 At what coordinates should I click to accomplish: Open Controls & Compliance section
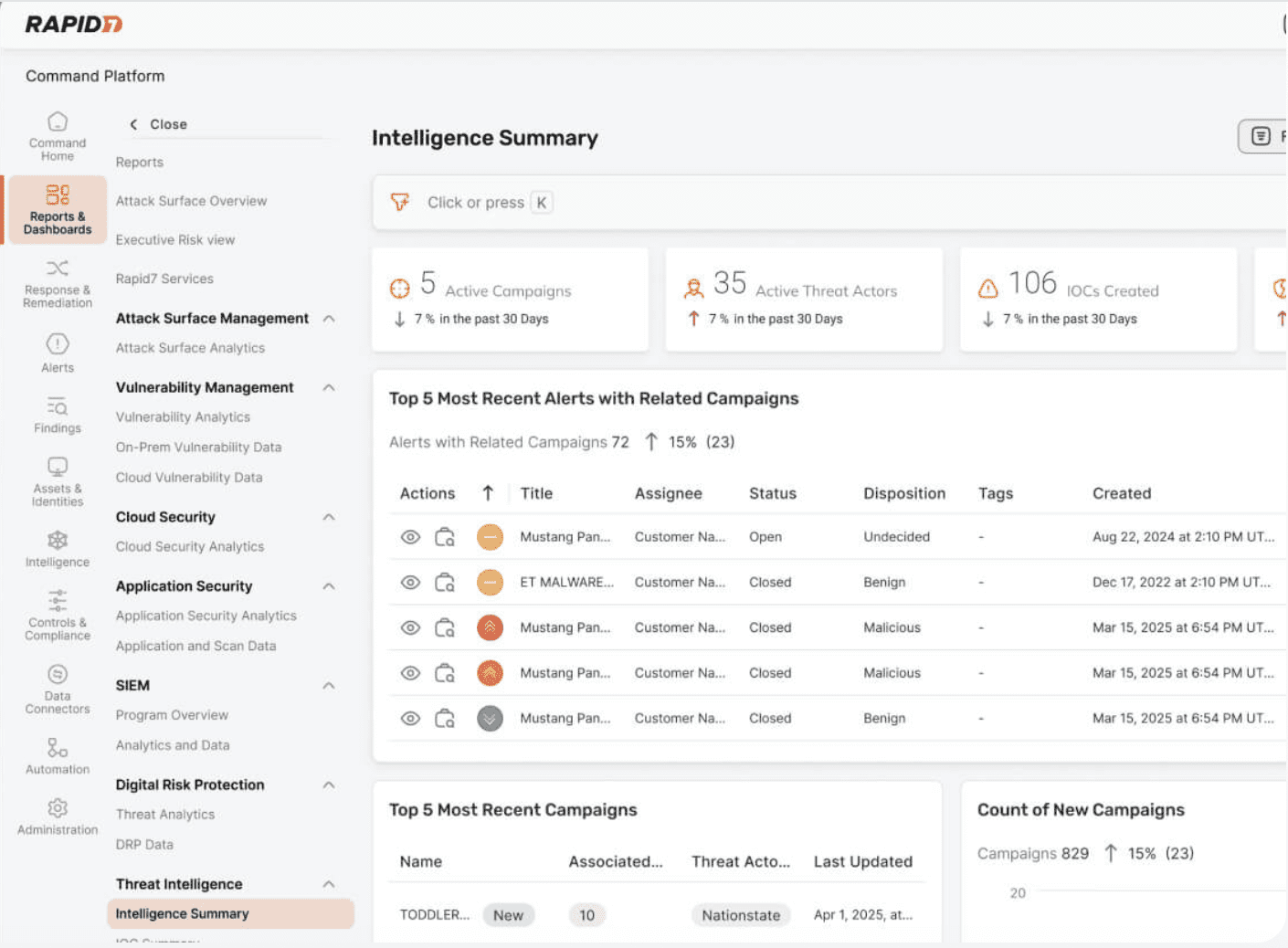[x=58, y=616]
